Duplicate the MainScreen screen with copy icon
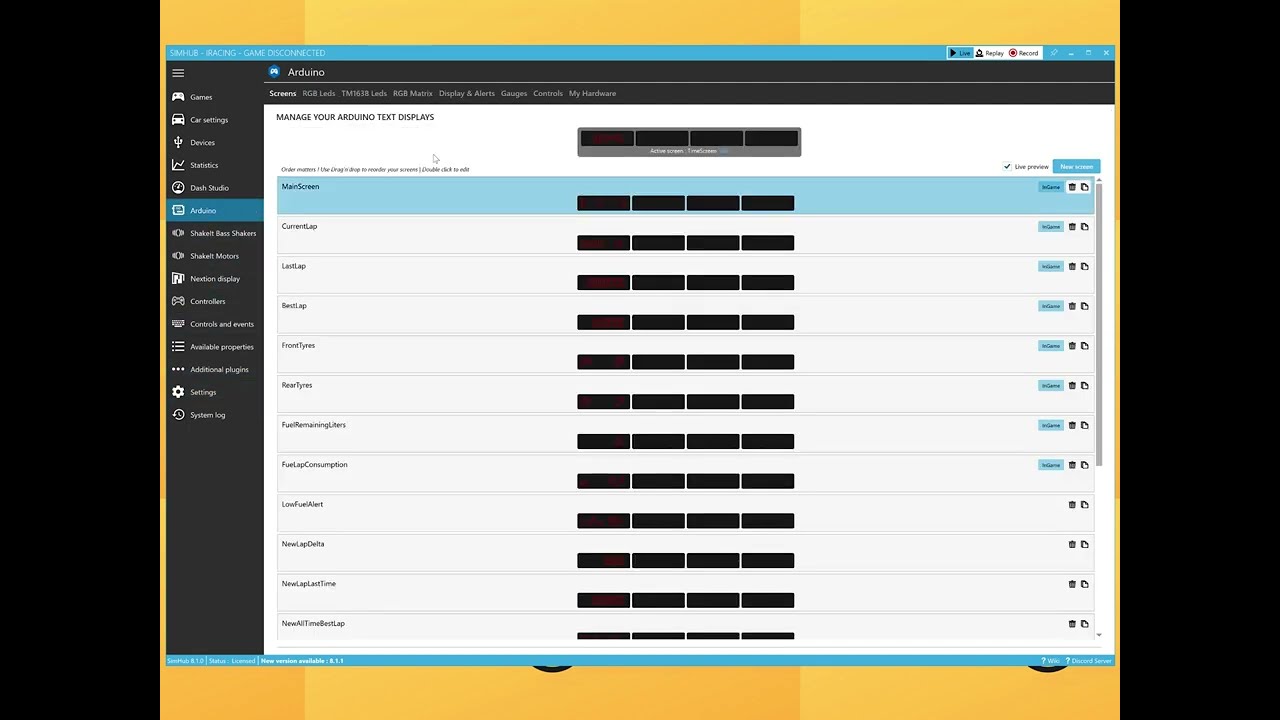 tap(1084, 187)
